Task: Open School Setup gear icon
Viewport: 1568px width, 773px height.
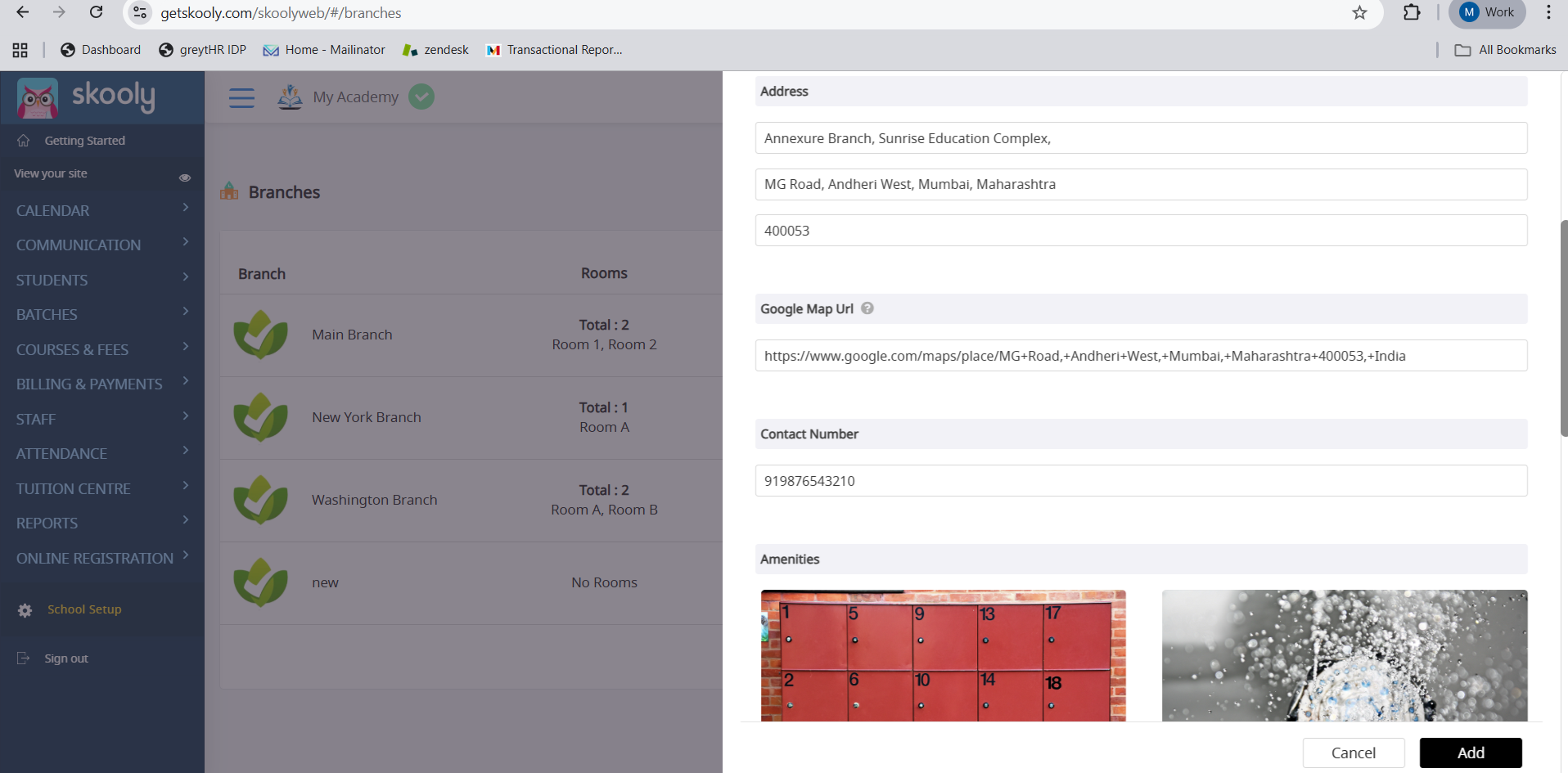Action: [x=25, y=610]
